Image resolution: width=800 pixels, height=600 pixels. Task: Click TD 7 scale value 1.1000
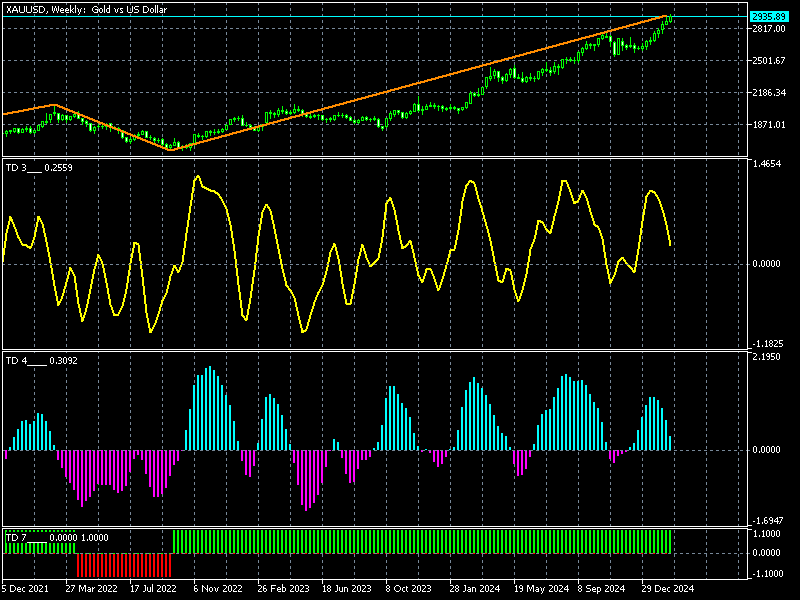click(767, 534)
